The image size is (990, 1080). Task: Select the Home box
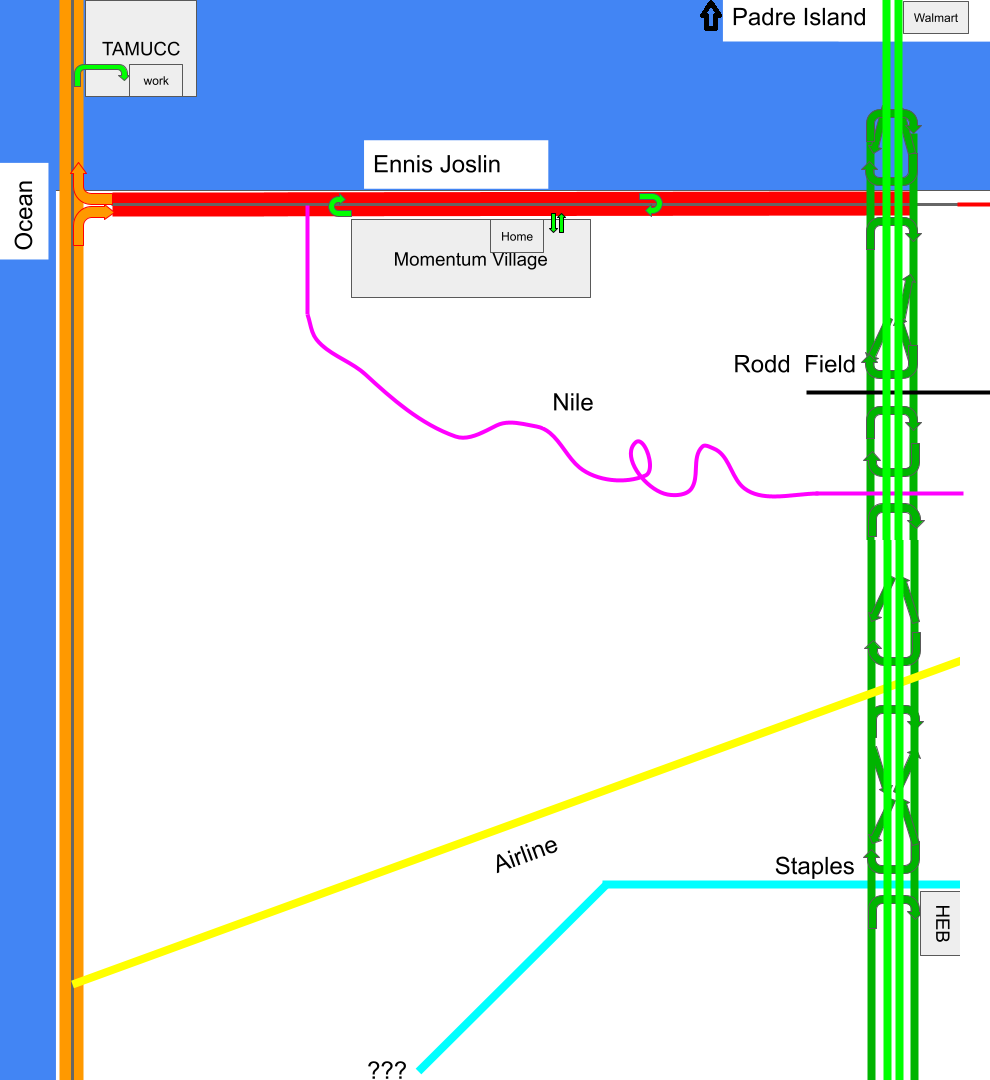(x=516, y=237)
